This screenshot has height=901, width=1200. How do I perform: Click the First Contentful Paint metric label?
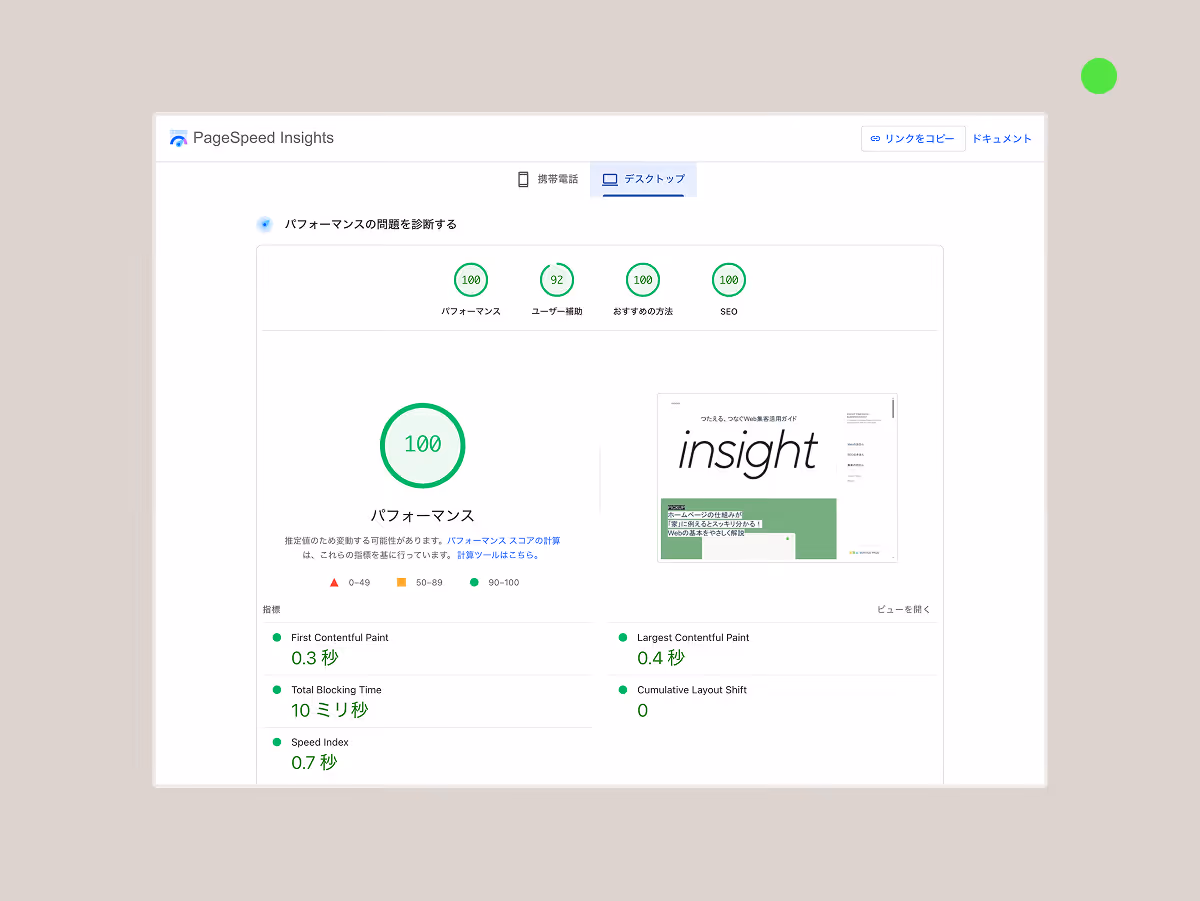340,637
